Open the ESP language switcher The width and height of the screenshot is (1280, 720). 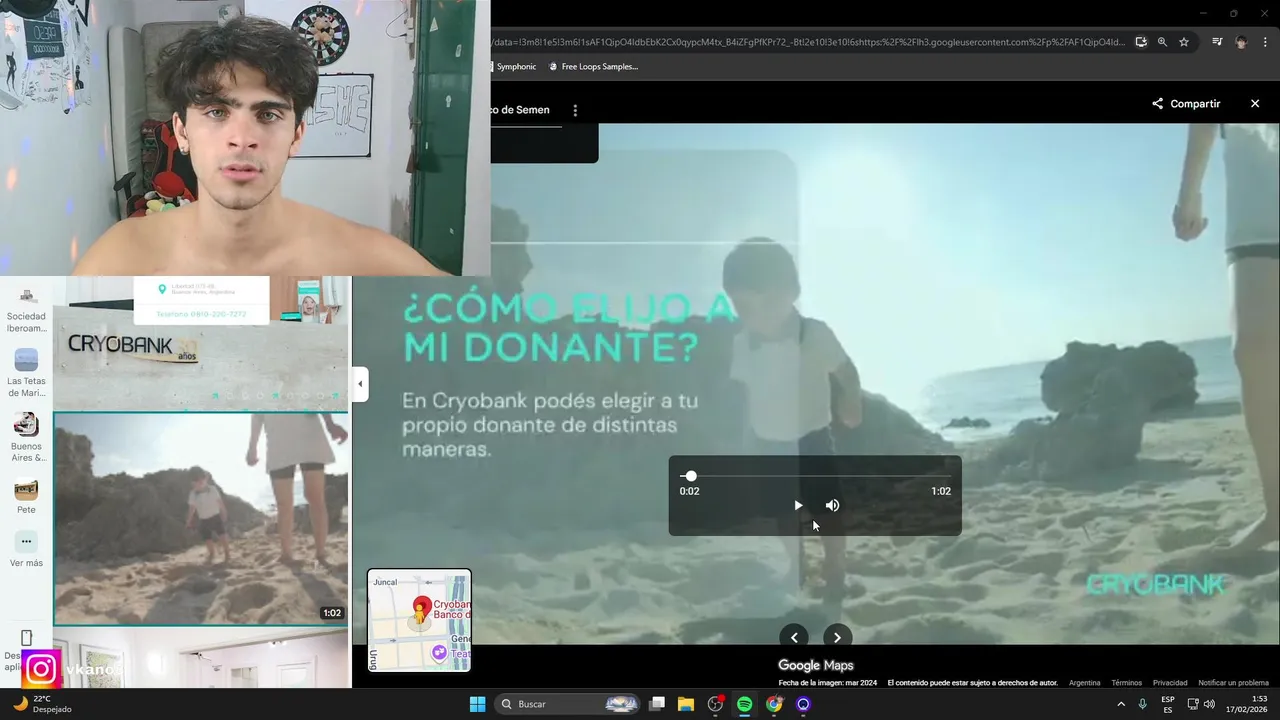[1168, 704]
